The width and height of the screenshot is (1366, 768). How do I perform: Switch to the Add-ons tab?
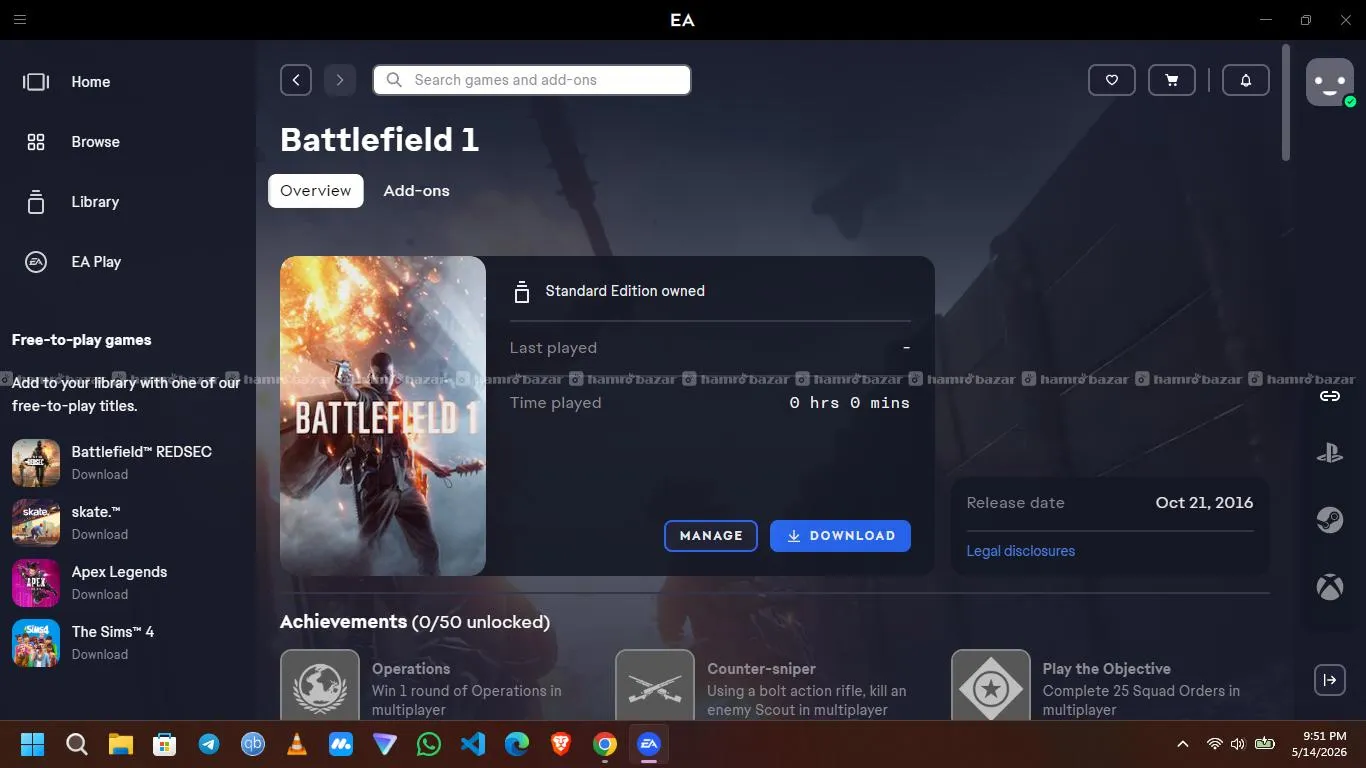pyautogui.click(x=417, y=191)
